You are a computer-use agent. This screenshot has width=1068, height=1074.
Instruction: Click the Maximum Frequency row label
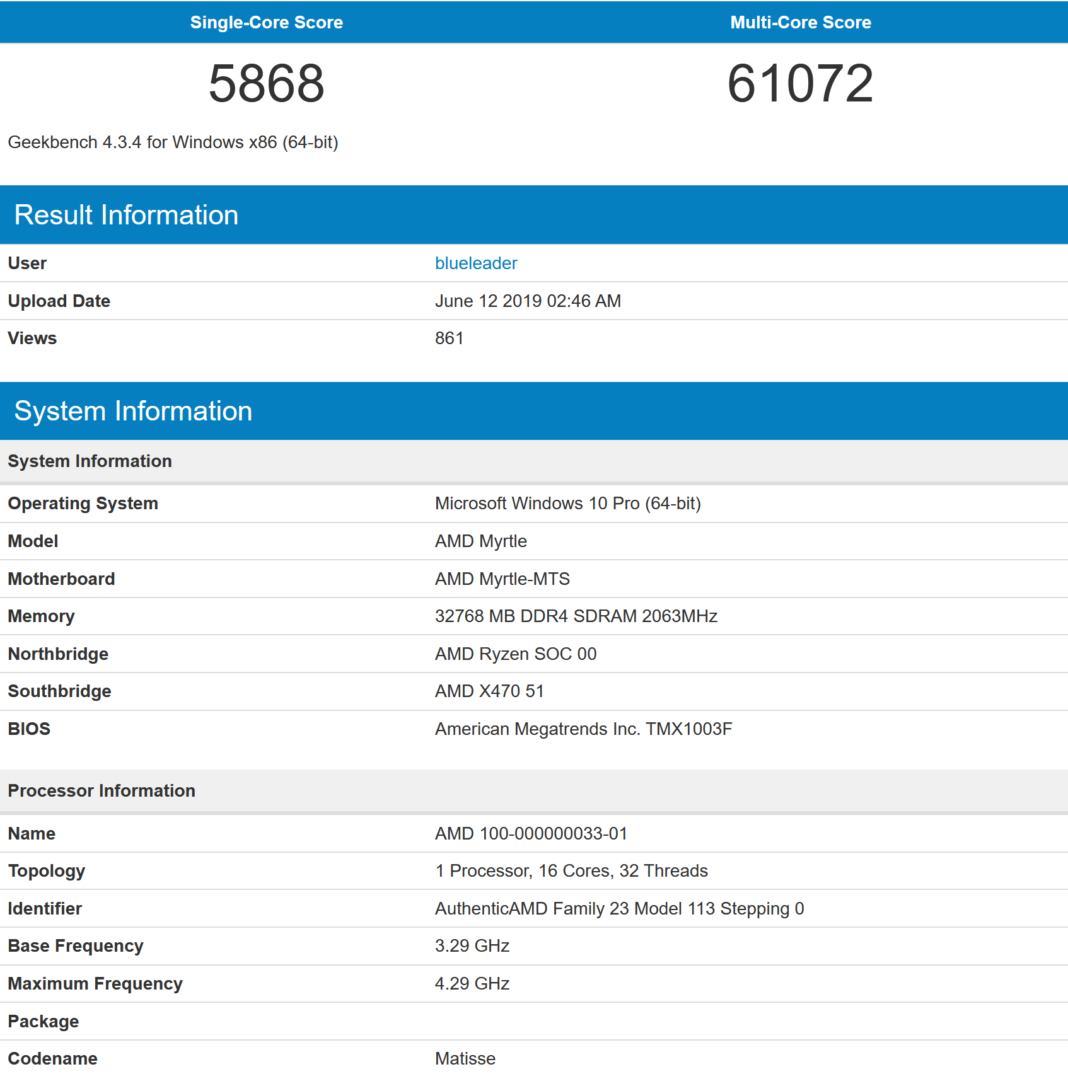coord(95,984)
